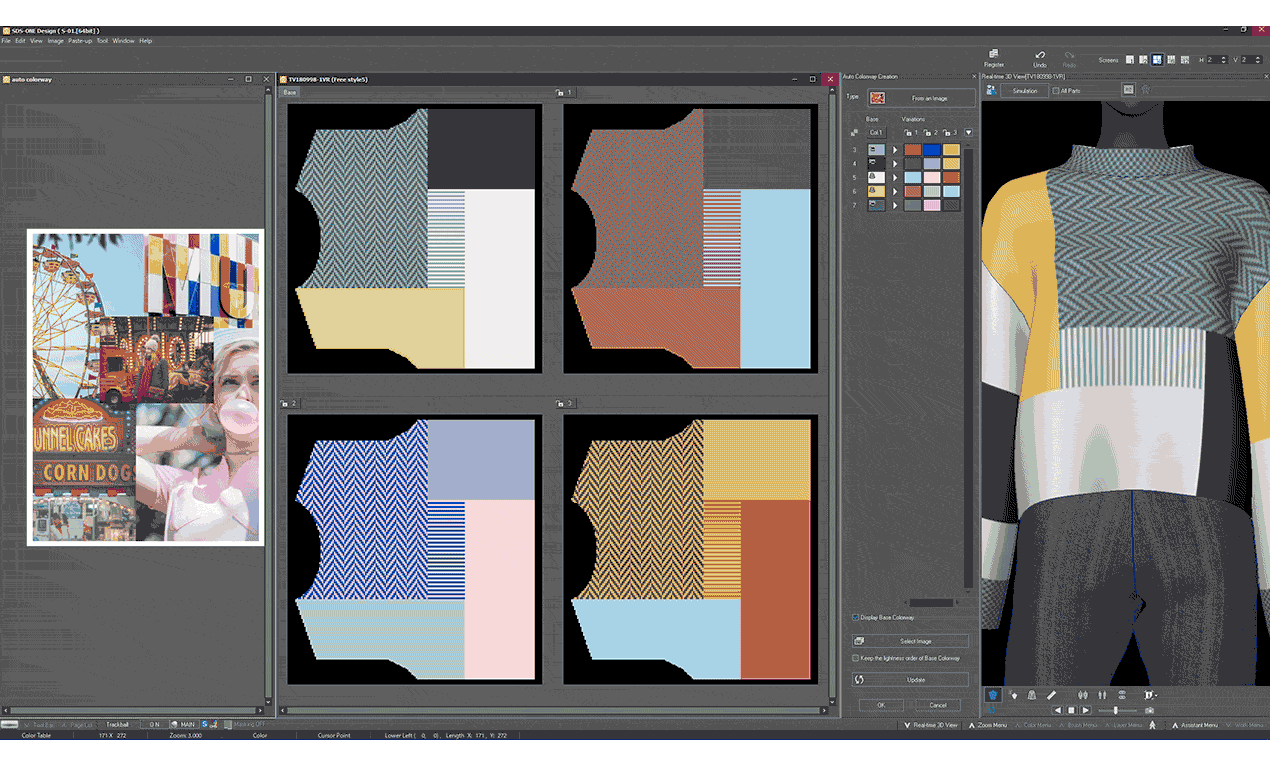
Task: Enable Keep the lightness order checkbox
Action: (x=855, y=658)
